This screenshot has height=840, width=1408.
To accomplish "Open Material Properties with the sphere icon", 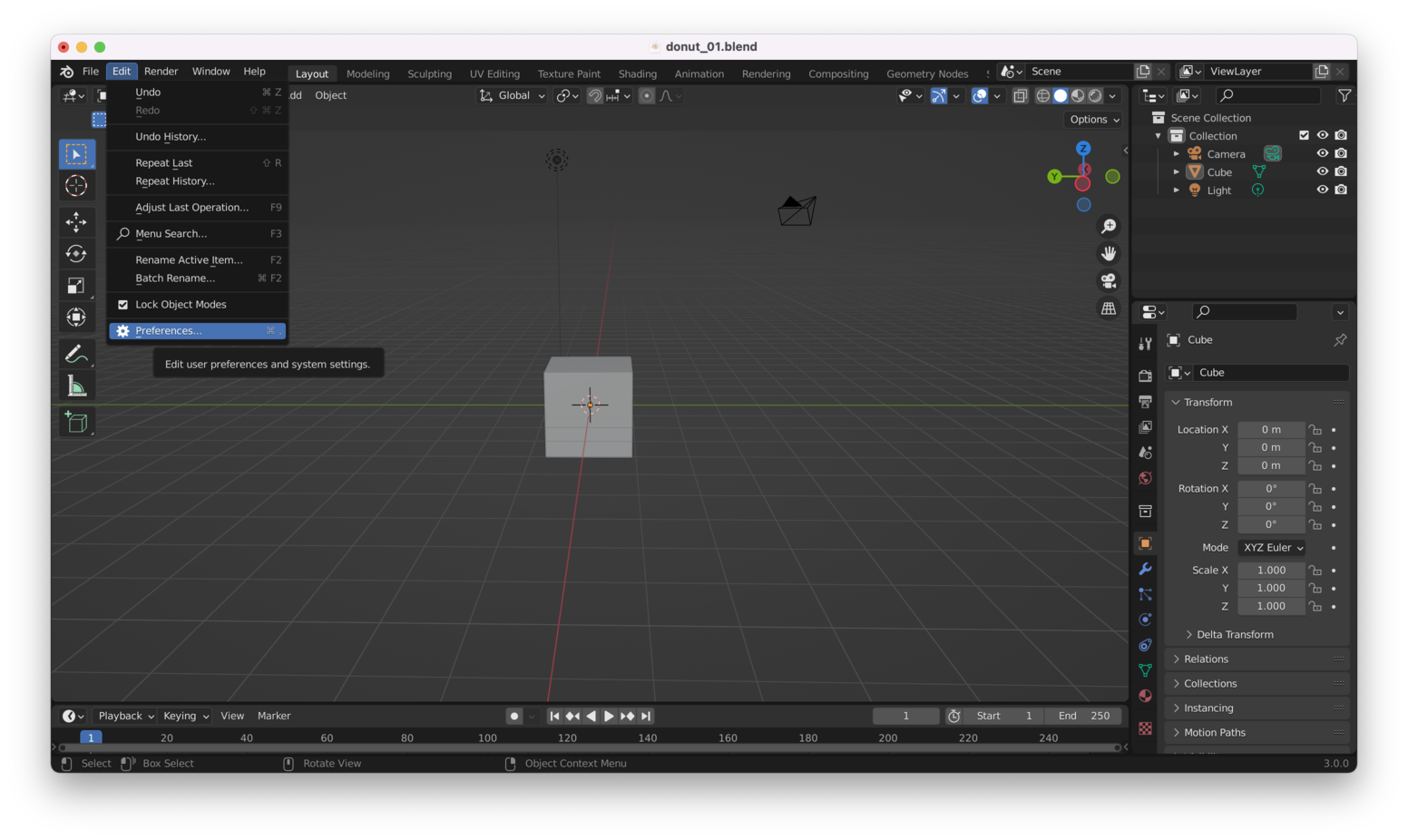I will pos(1145,695).
